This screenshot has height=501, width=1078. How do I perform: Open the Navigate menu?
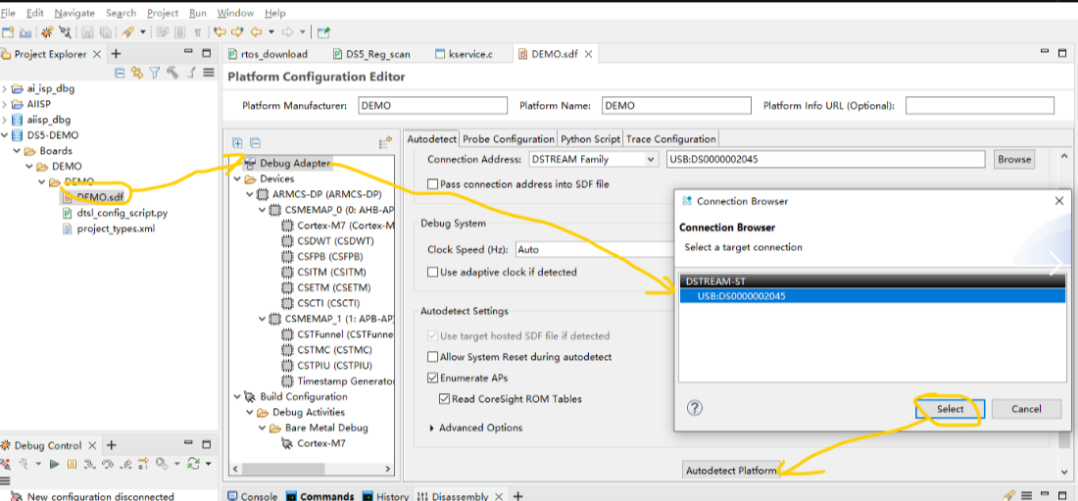coord(75,13)
